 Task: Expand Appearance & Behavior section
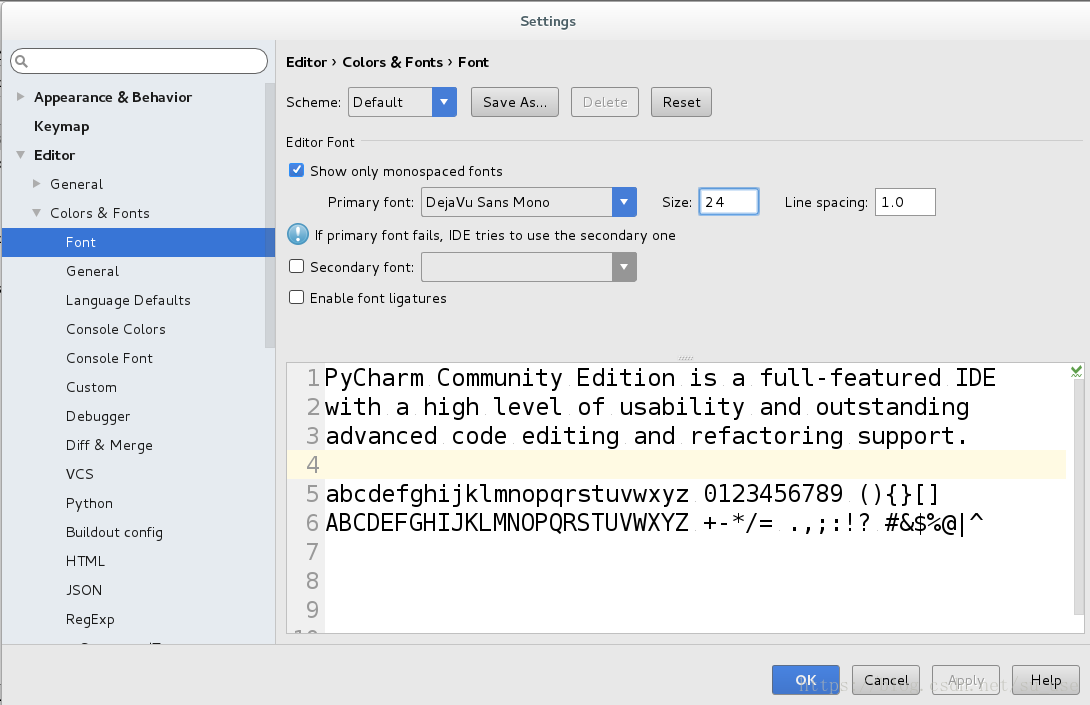21,97
